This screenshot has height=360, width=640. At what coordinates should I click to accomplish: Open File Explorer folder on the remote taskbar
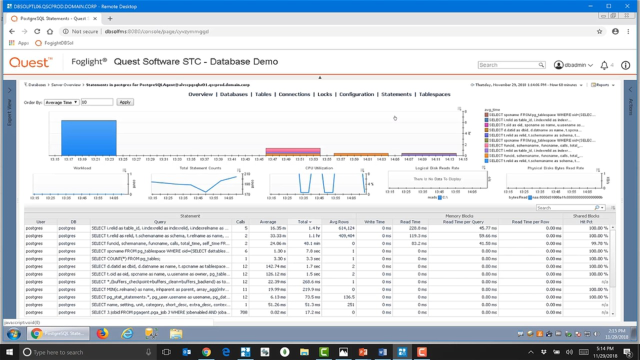pos(176,333)
